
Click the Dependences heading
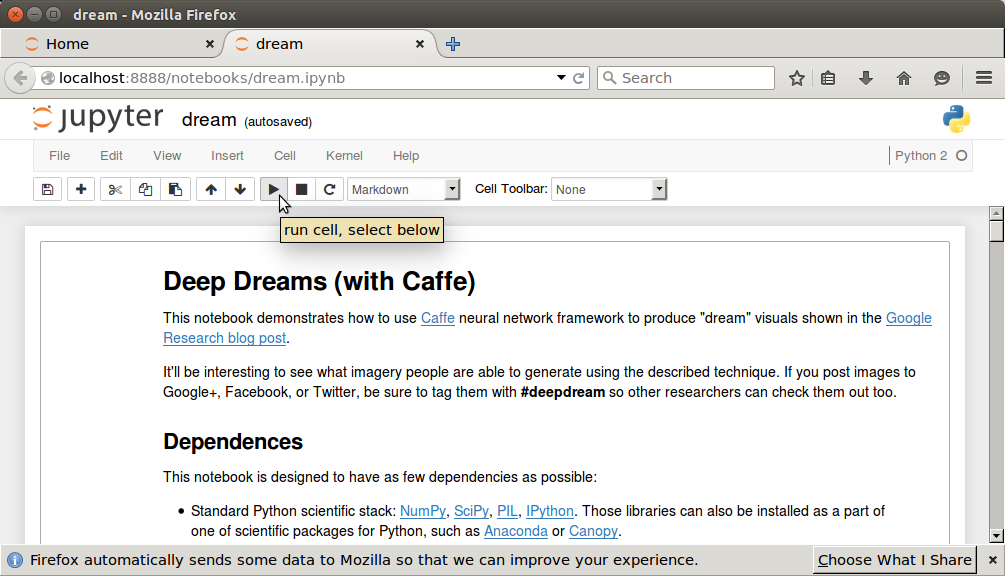pos(233,441)
